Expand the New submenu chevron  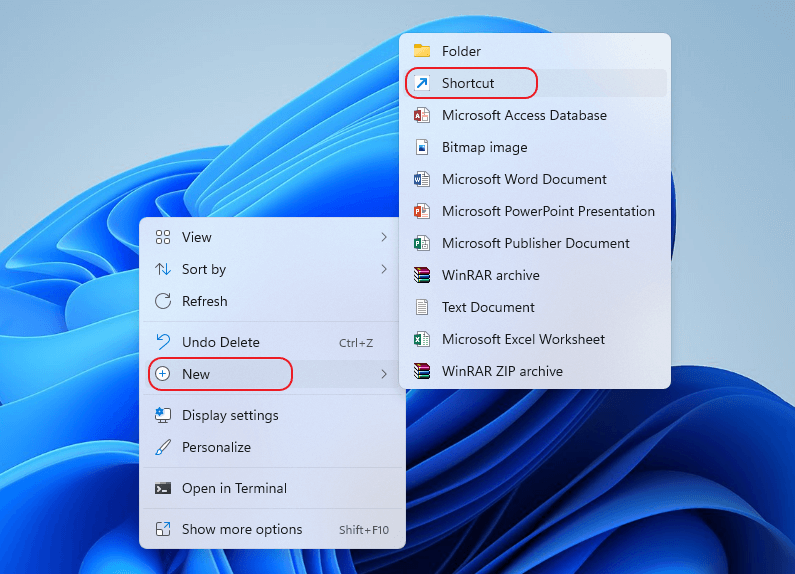click(x=384, y=374)
